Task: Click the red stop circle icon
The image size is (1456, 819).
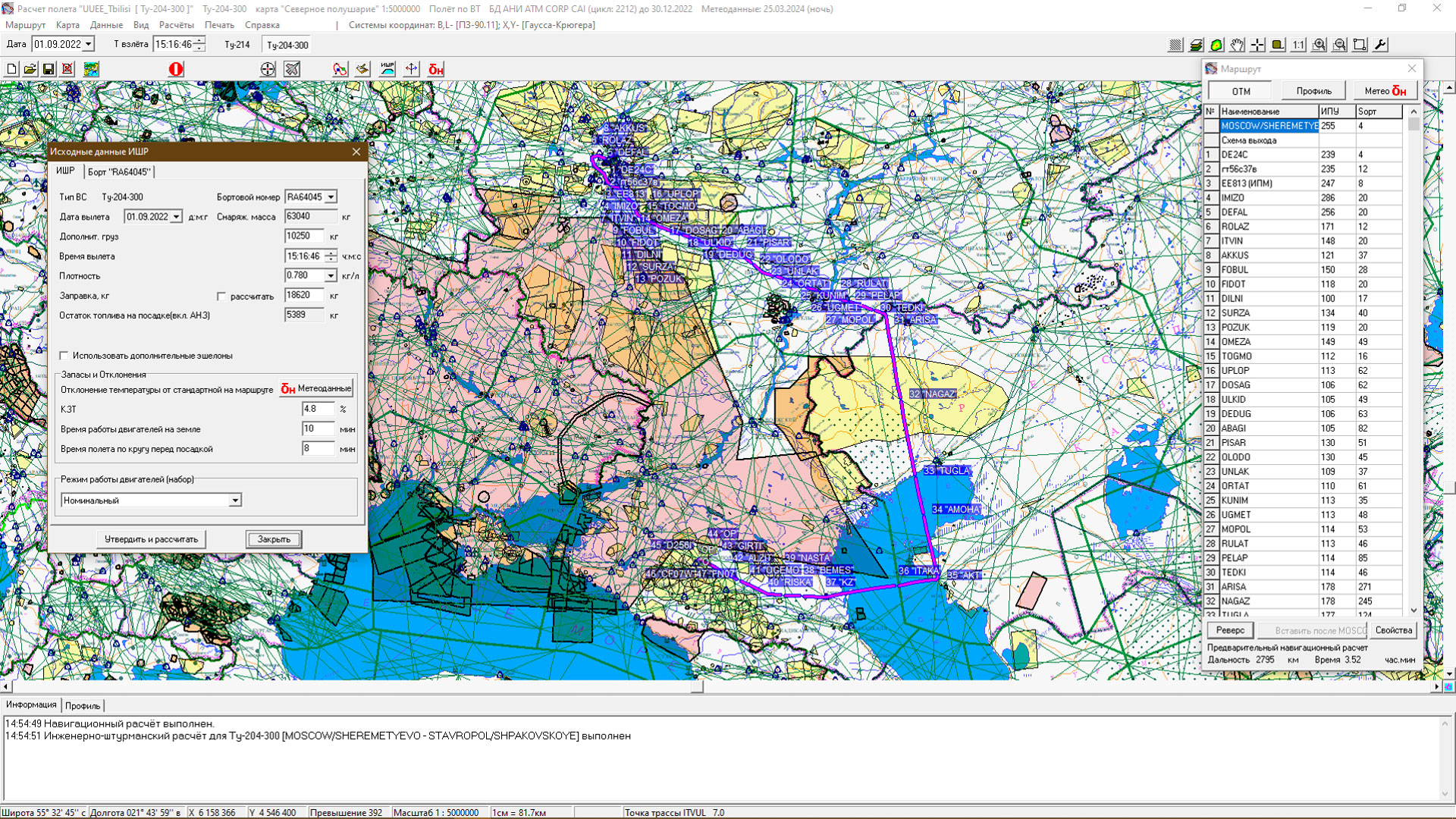Action: pyautogui.click(x=176, y=69)
